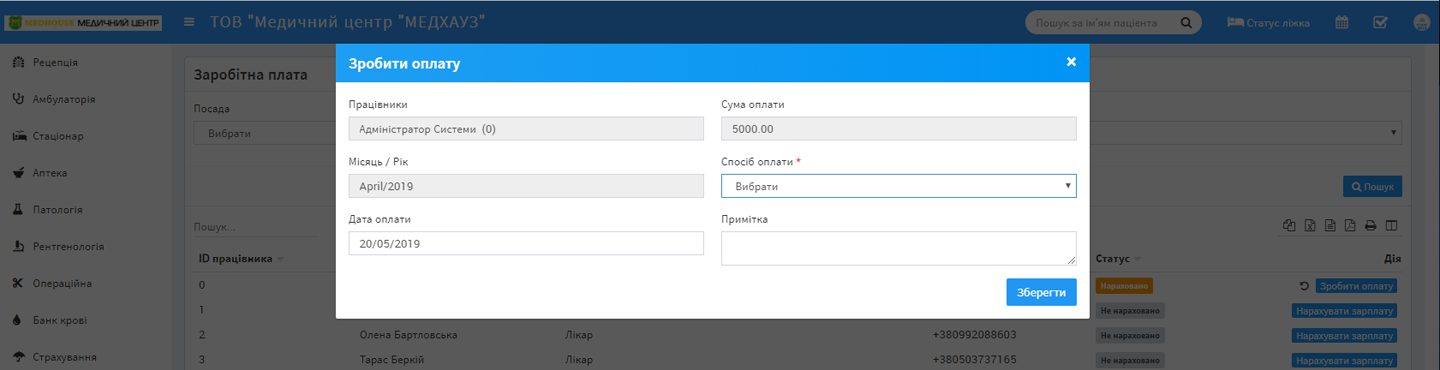Screen dimensions: 1440x370
Task: Click Нарахувати зарплату for Тарас Беркій
Action: [x=1344, y=360]
